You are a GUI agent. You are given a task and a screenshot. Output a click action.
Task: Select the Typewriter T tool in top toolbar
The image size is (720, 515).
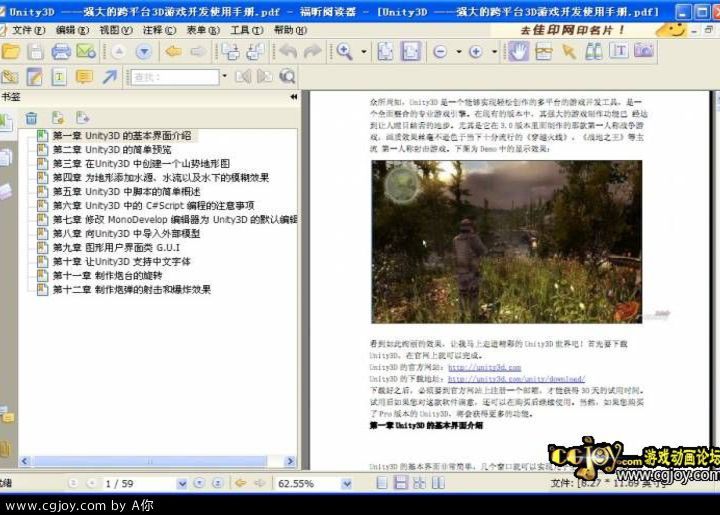[x=619, y=50]
